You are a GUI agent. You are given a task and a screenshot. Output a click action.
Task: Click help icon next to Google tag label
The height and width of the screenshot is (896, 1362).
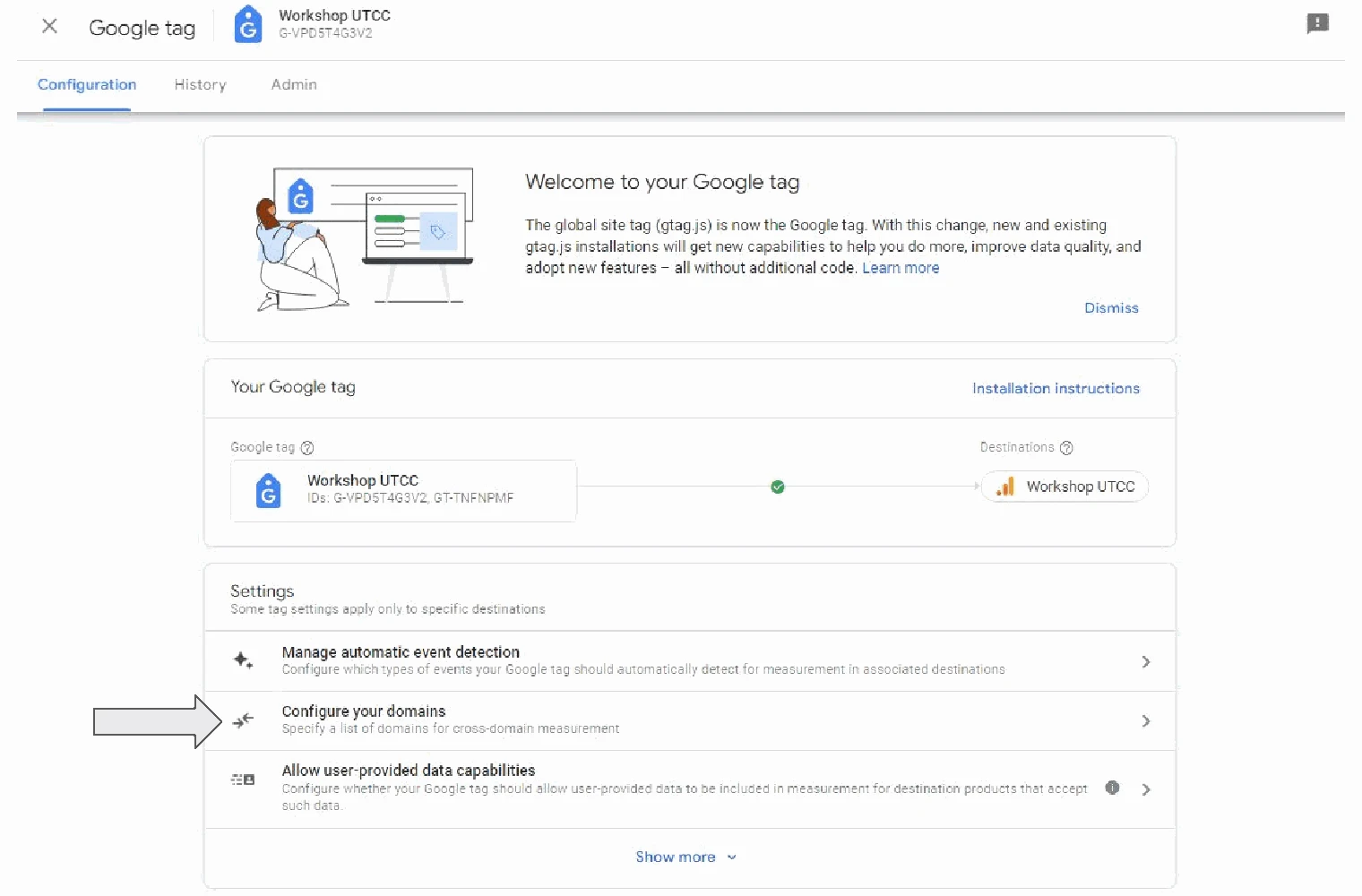(307, 447)
